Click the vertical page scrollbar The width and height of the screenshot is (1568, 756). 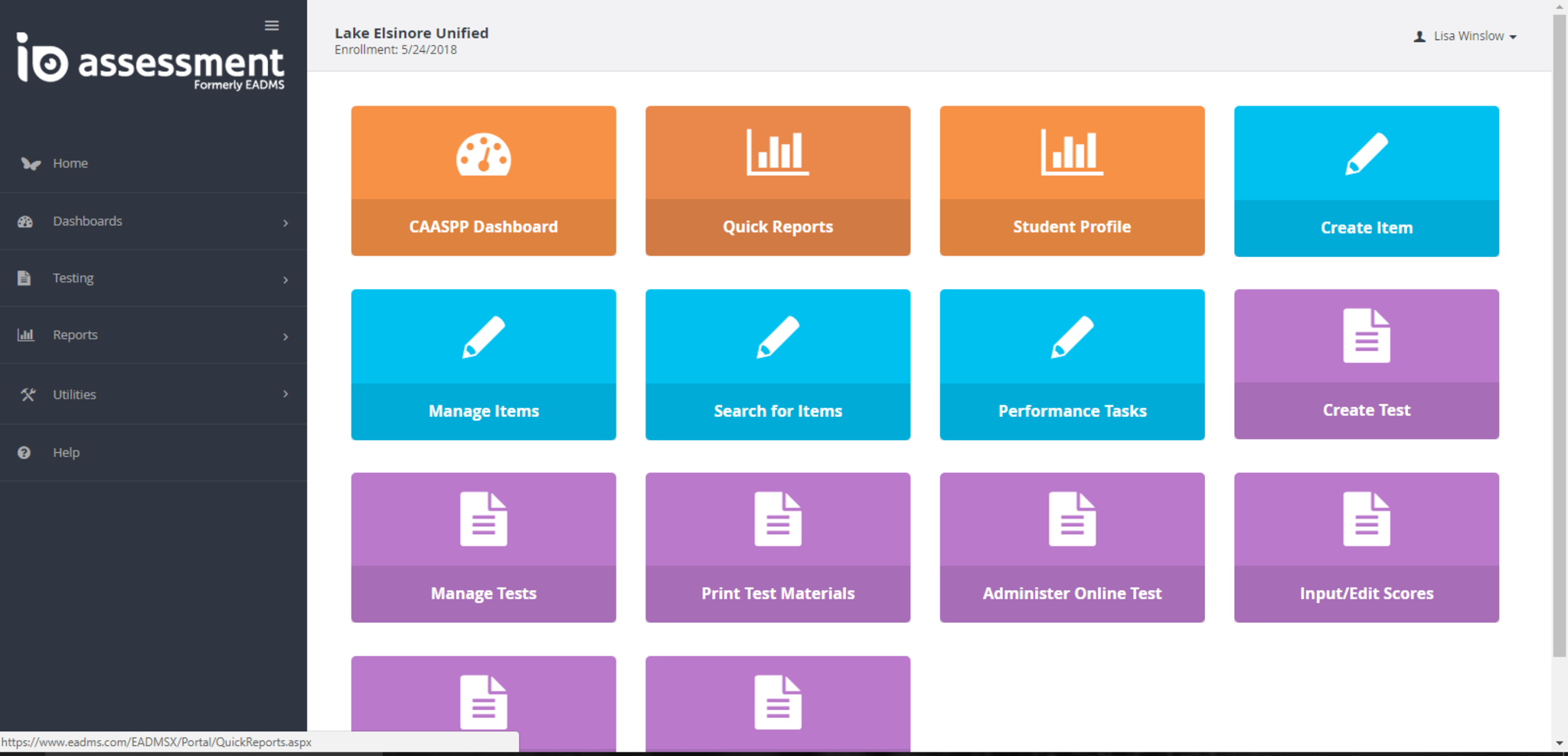[x=1559, y=337]
